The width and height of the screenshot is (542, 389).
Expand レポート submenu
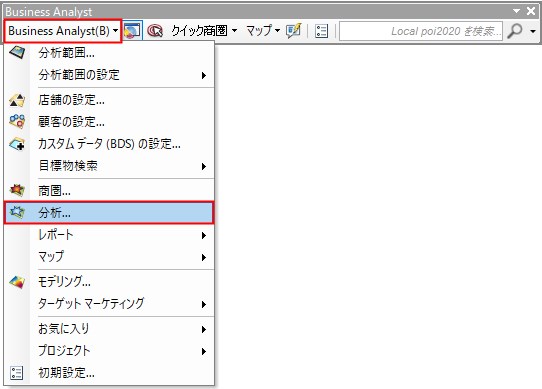(109, 235)
